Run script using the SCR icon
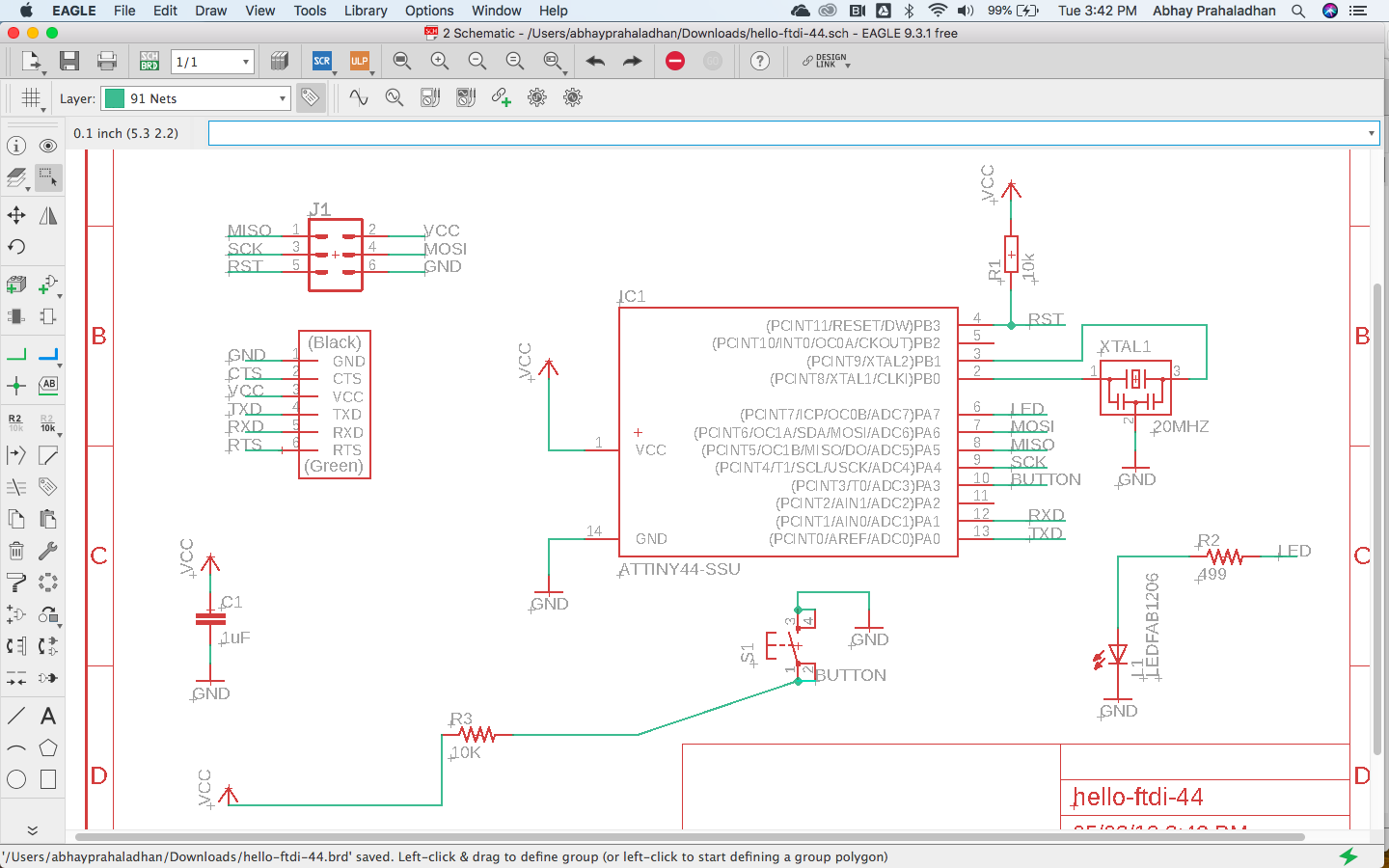Screen dimensions: 1389x868 coord(322,62)
